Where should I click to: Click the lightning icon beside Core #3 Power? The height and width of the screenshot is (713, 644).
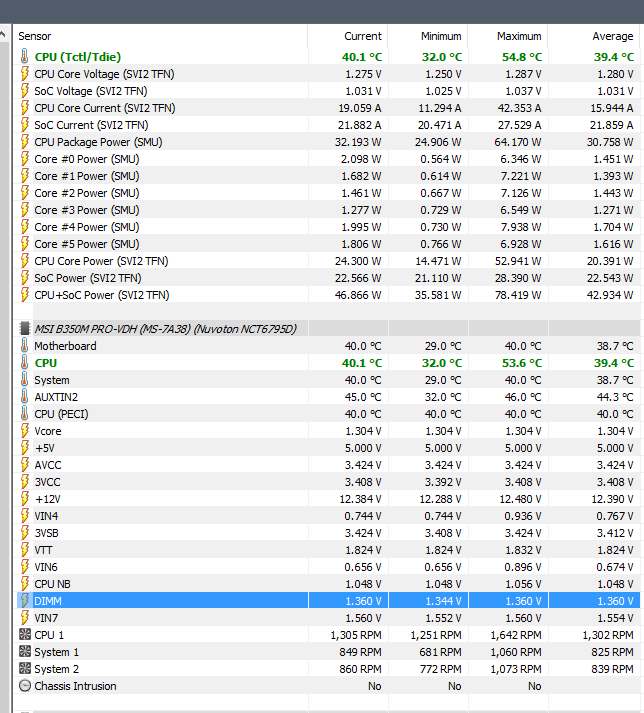coord(25,210)
